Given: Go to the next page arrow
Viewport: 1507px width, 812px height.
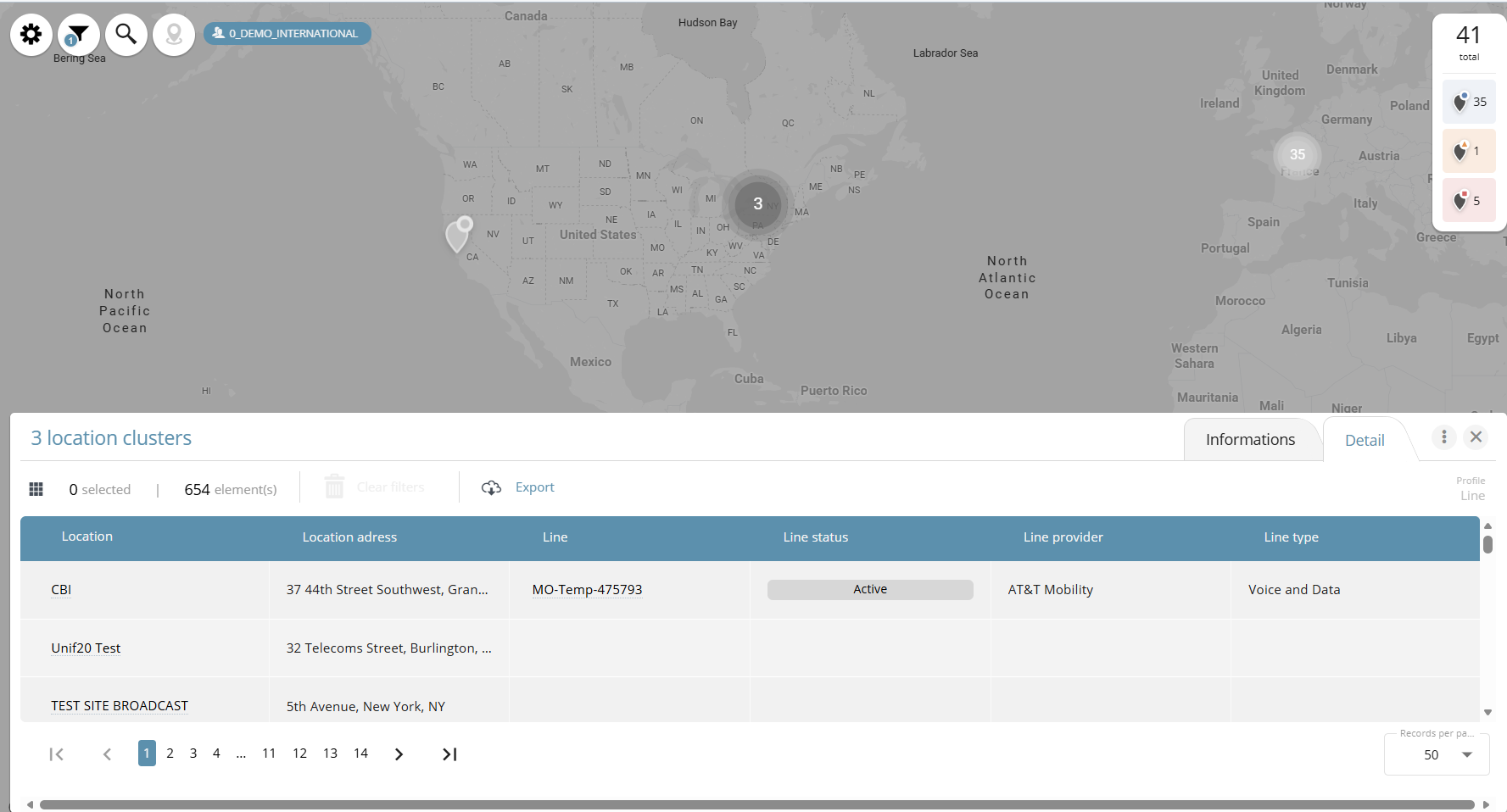Looking at the screenshot, I should pos(399,754).
